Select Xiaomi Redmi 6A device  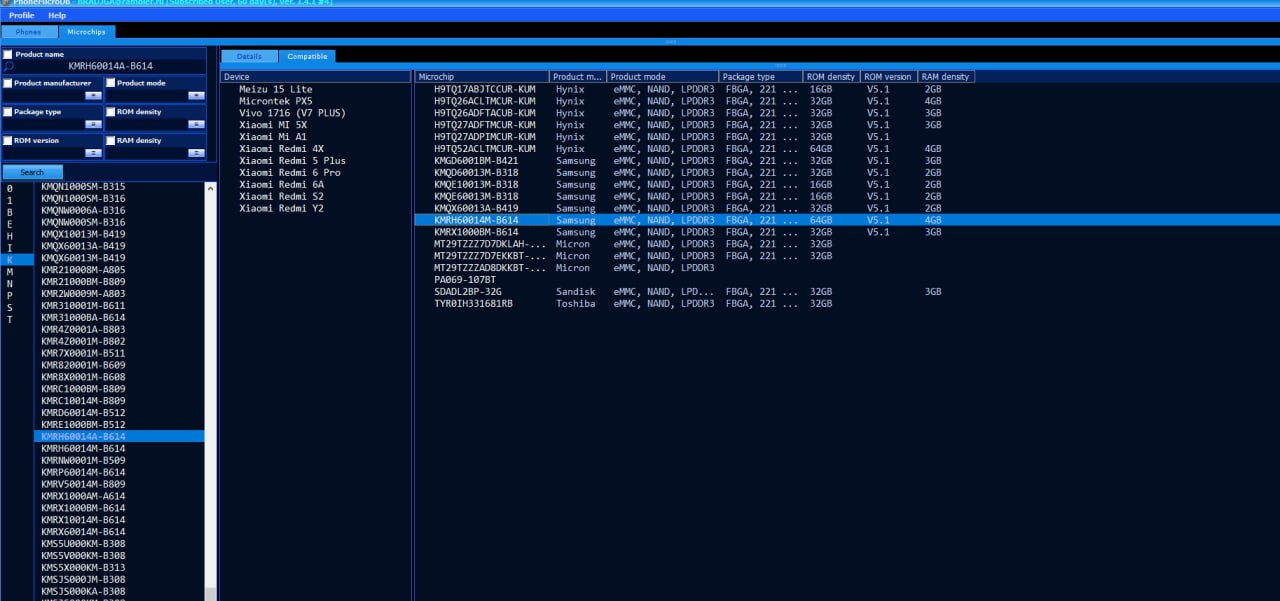pos(281,185)
